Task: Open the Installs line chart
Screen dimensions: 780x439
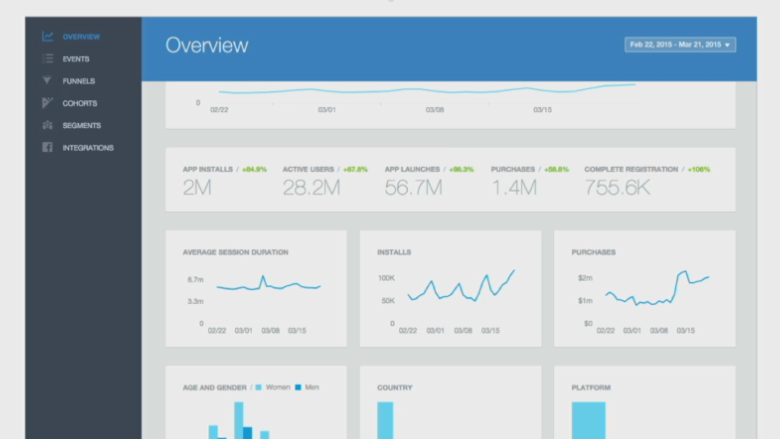Action: (450, 289)
